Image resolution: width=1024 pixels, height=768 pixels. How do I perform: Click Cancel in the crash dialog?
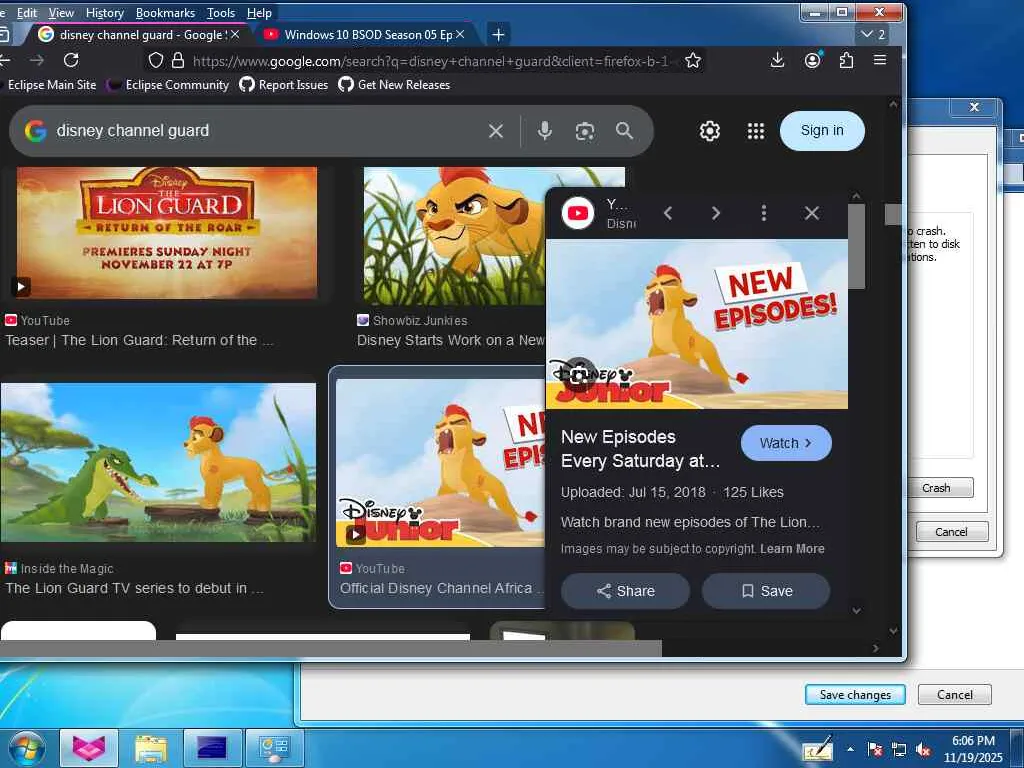pos(952,532)
